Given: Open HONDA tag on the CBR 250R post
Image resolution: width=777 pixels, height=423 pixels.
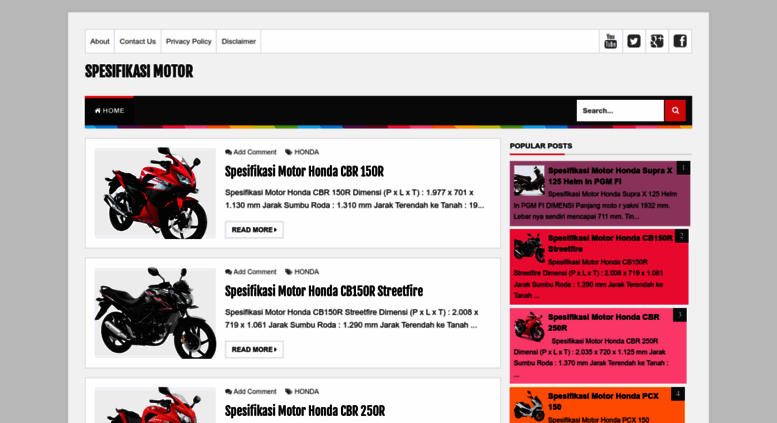Looking at the screenshot, I should [302, 392].
